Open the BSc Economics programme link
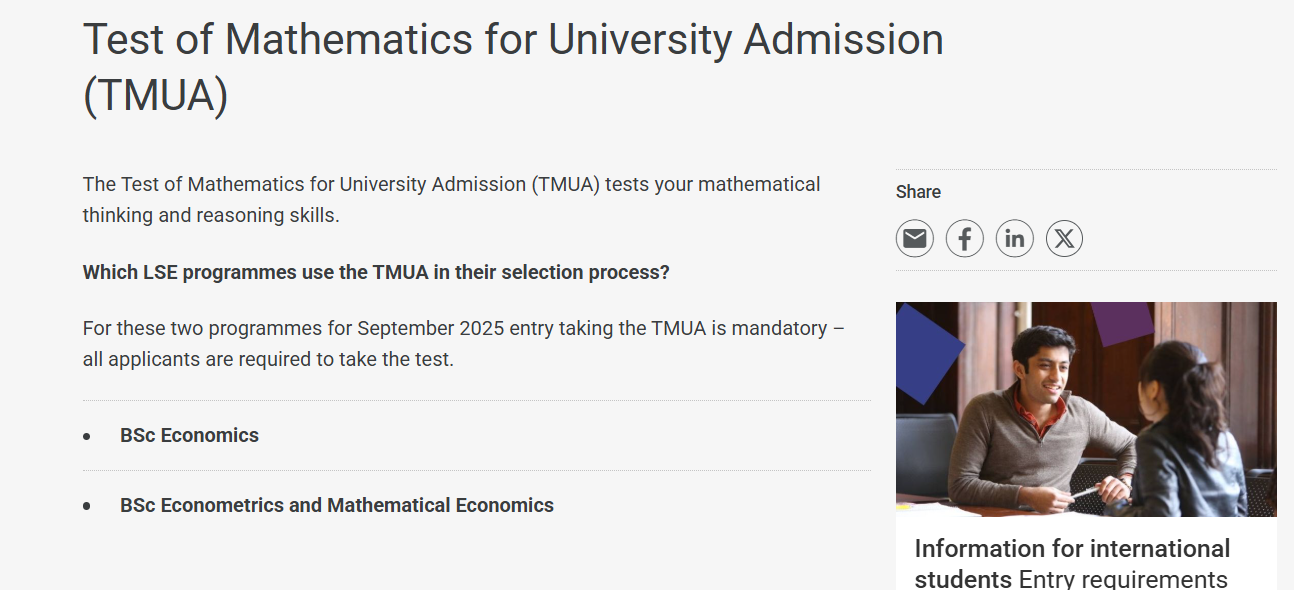Viewport: 1294px width, 590px height. 189,435
